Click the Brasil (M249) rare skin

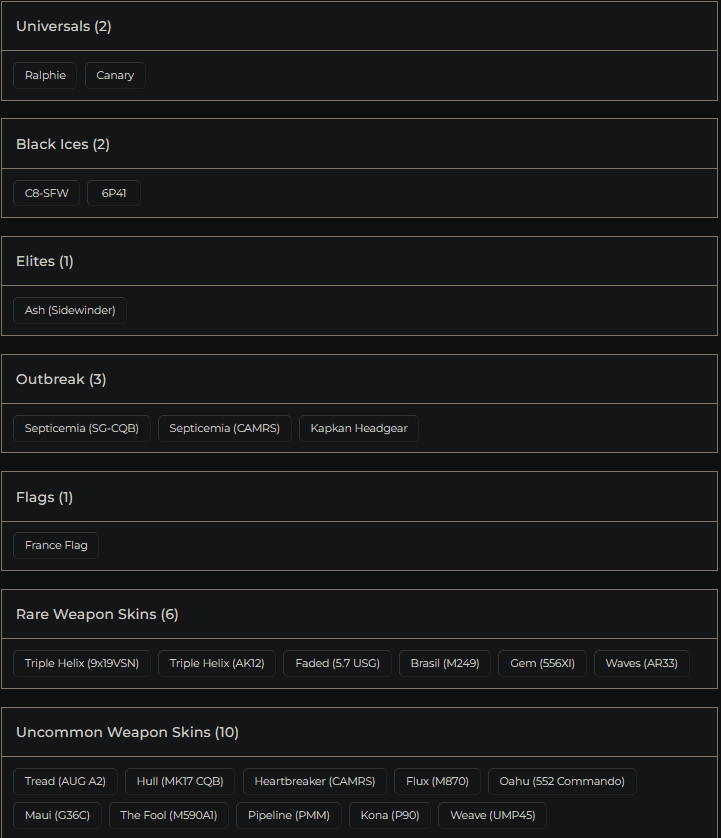click(444, 662)
